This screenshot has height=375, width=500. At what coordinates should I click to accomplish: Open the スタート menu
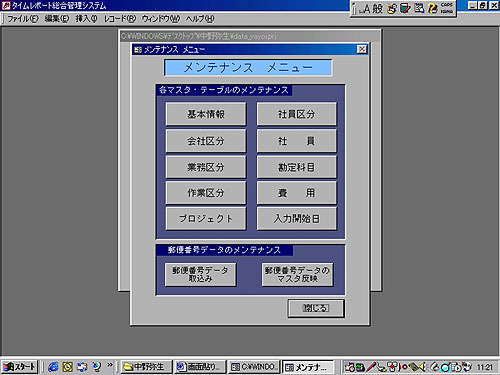(20, 367)
